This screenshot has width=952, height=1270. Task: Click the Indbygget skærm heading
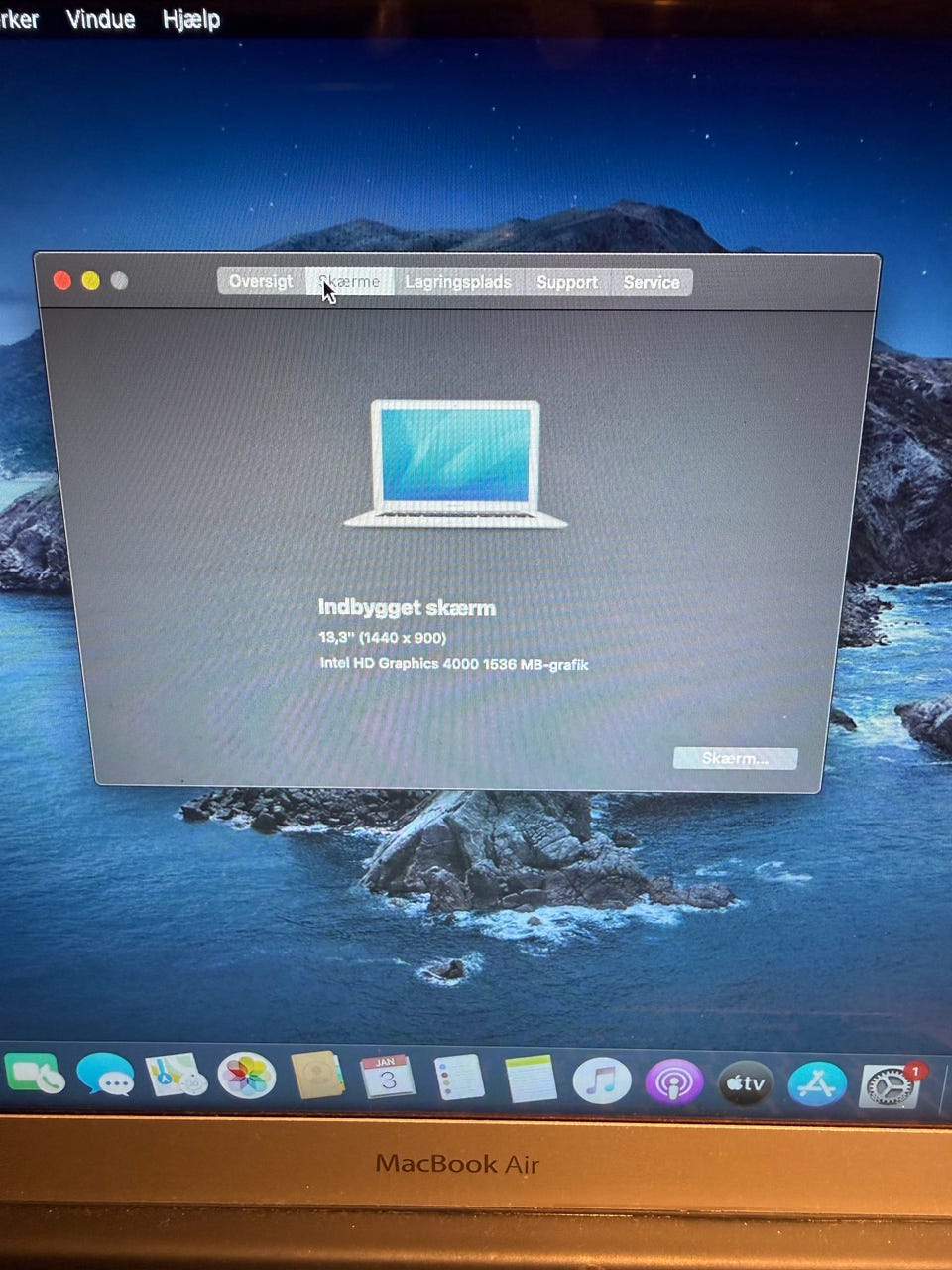tap(407, 607)
